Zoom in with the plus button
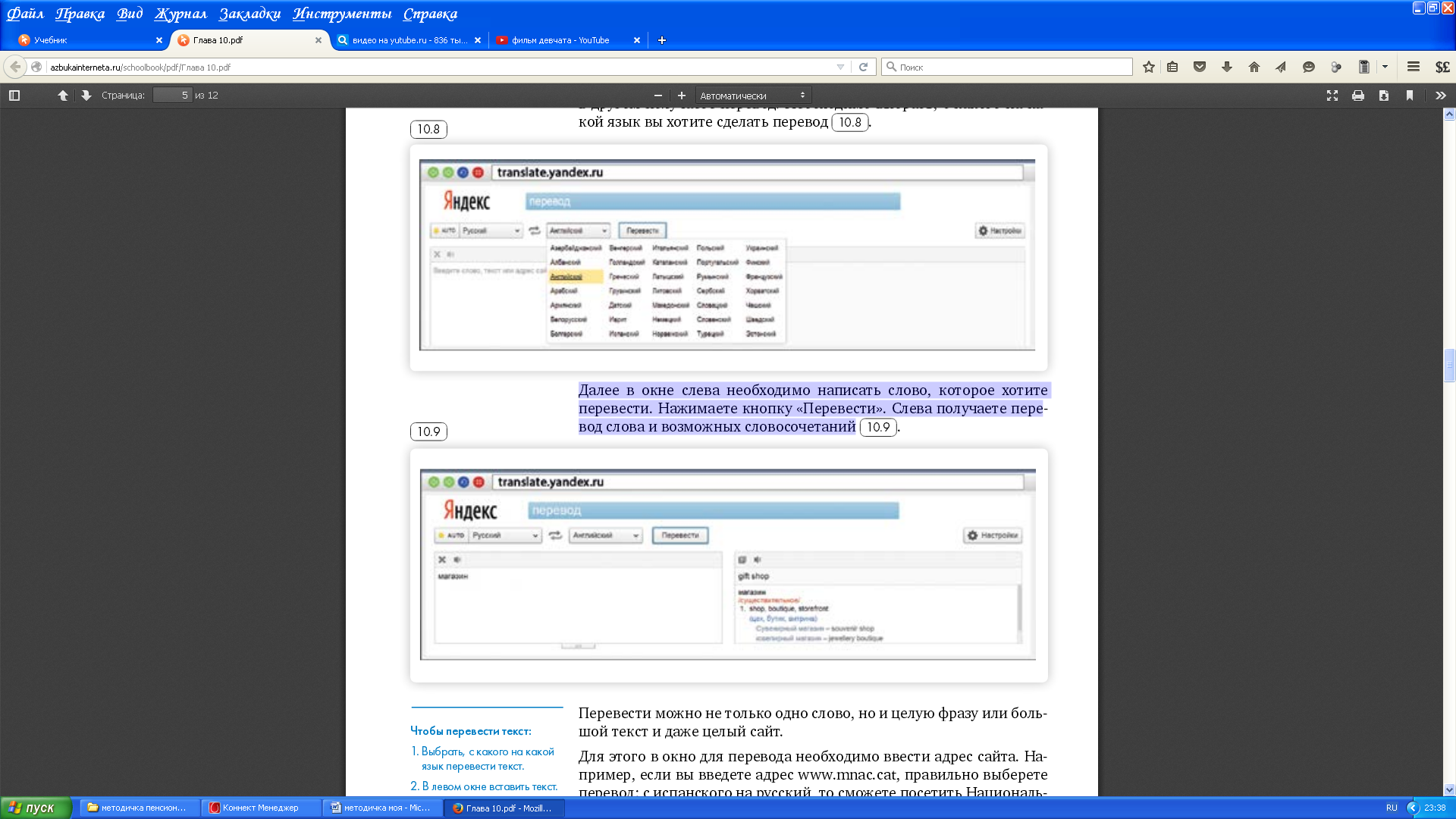Screen dimensions: 1456x819 click(x=682, y=96)
